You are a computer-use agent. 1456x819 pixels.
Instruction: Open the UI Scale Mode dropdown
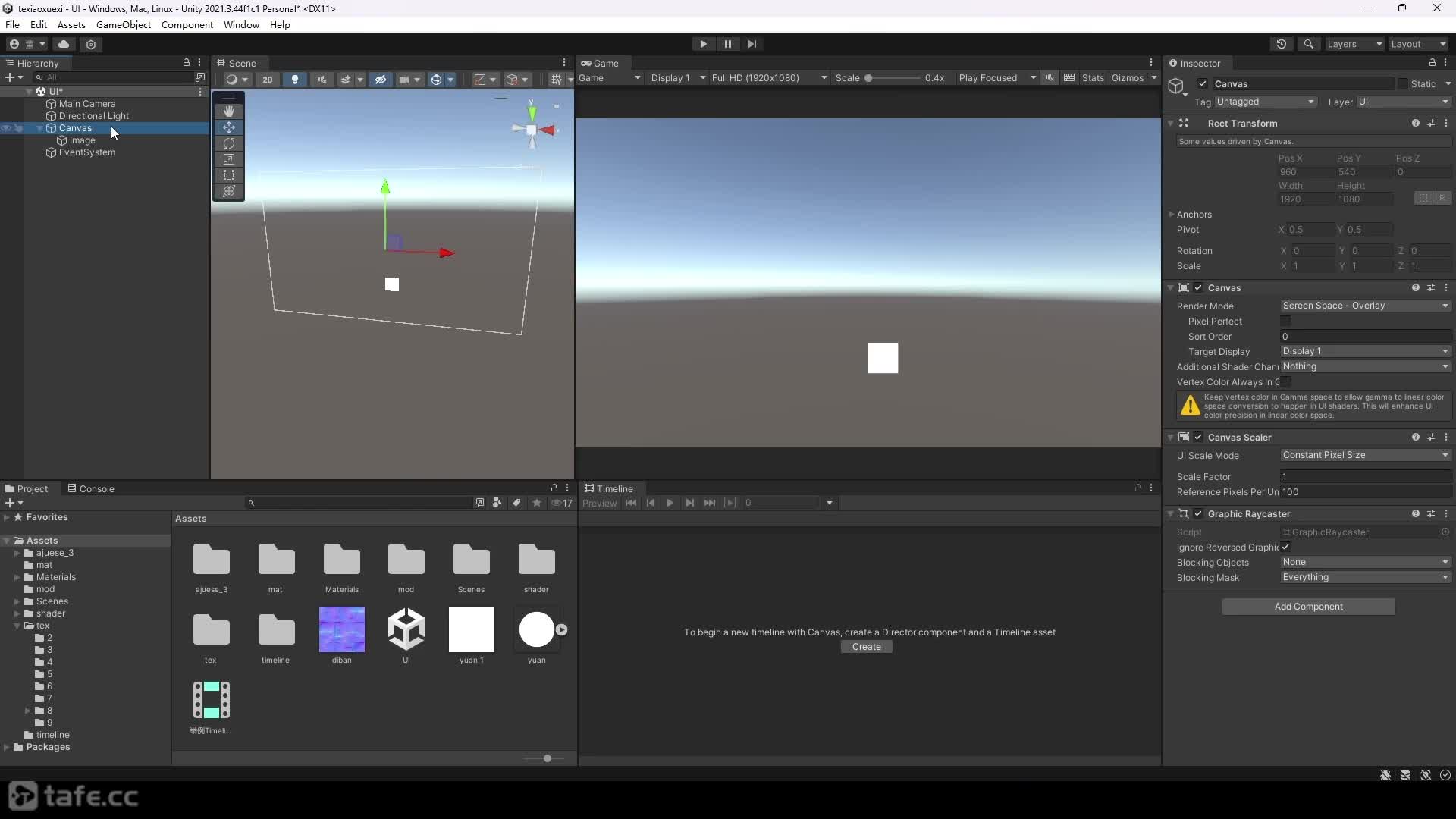[1366, 455]
